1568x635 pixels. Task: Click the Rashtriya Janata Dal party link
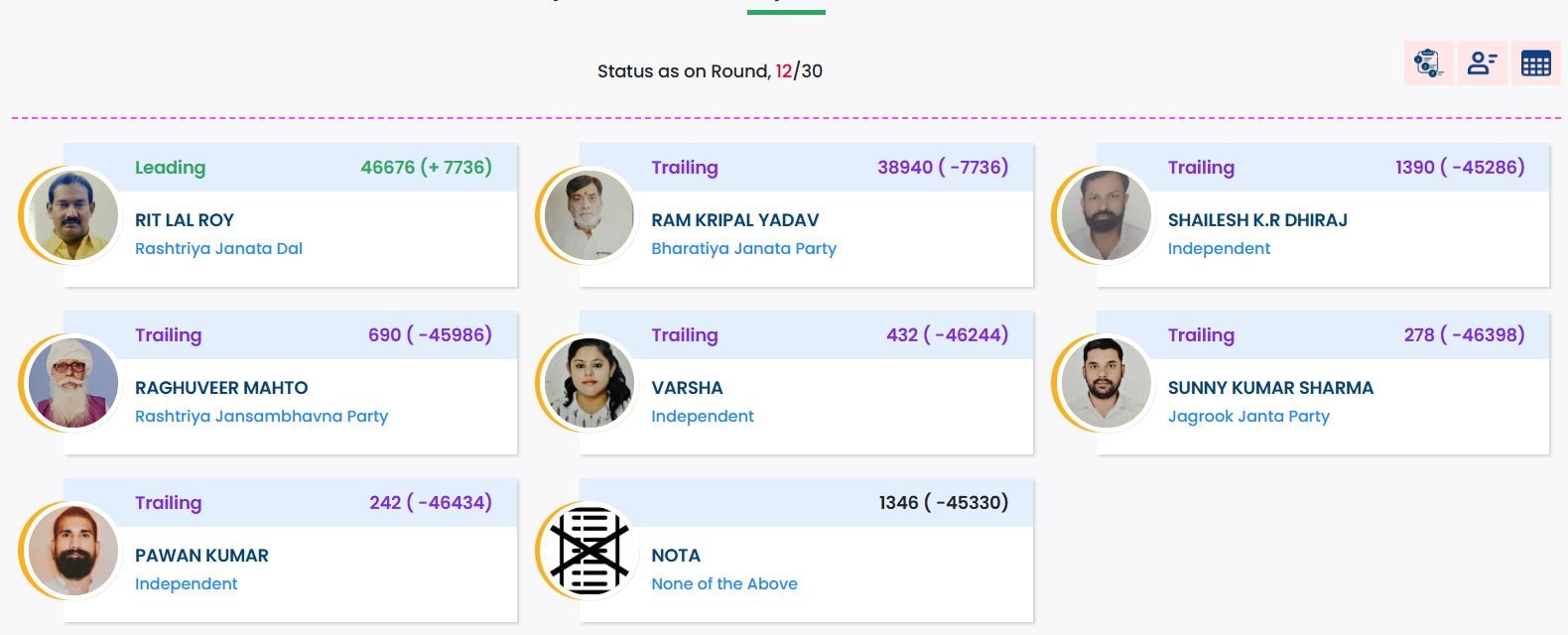tap(218, 248)
